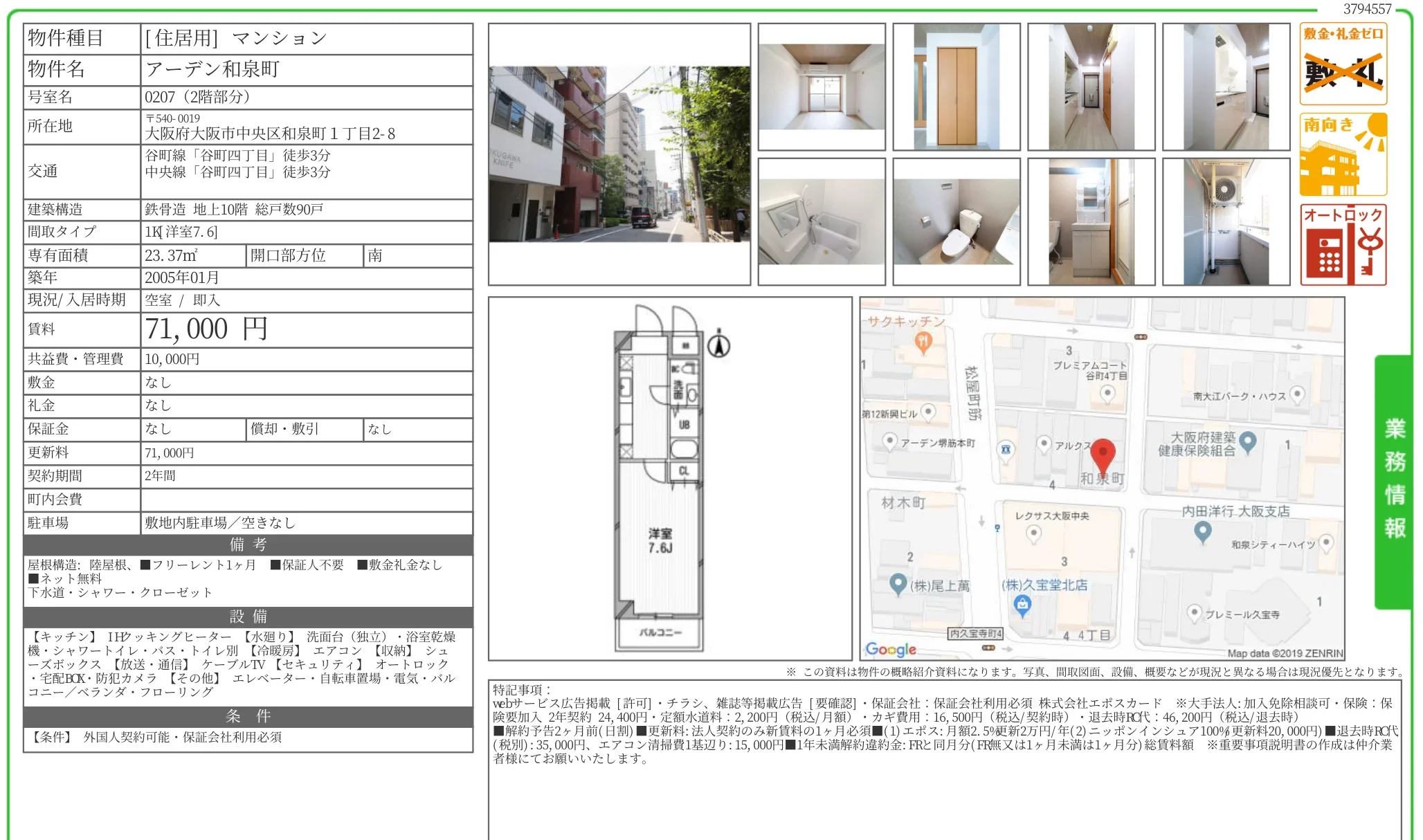1423x840 pixels.
Task: Open the 業務情報 green side tab
Action: [1393, 482]
